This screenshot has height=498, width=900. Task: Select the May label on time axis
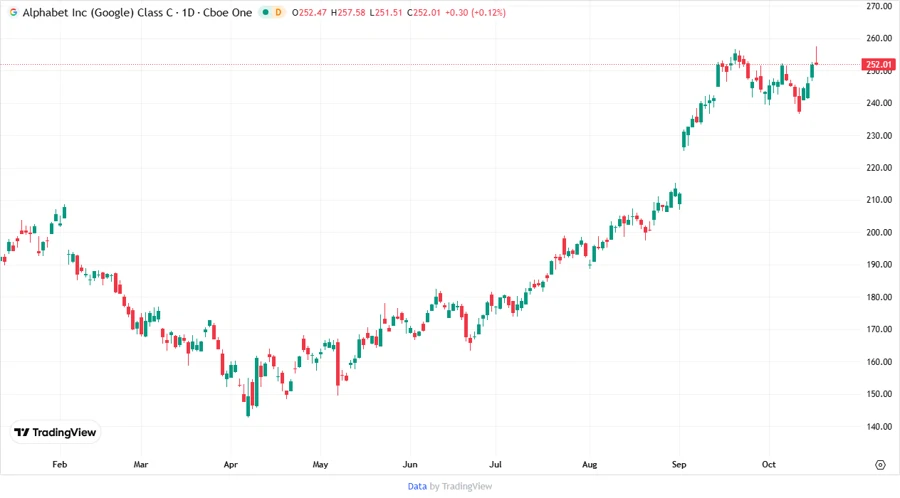[320, 464]
